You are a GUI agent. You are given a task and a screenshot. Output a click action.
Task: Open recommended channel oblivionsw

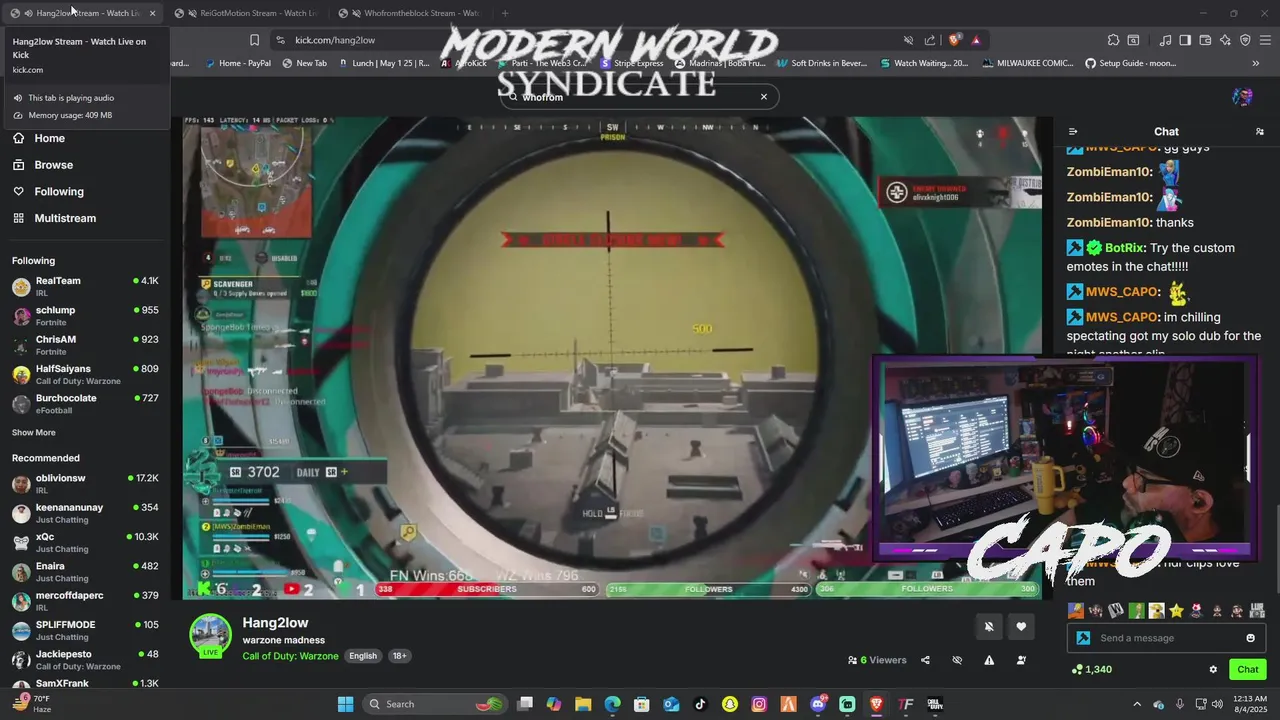pyautogui.click(x=85, y=484)
